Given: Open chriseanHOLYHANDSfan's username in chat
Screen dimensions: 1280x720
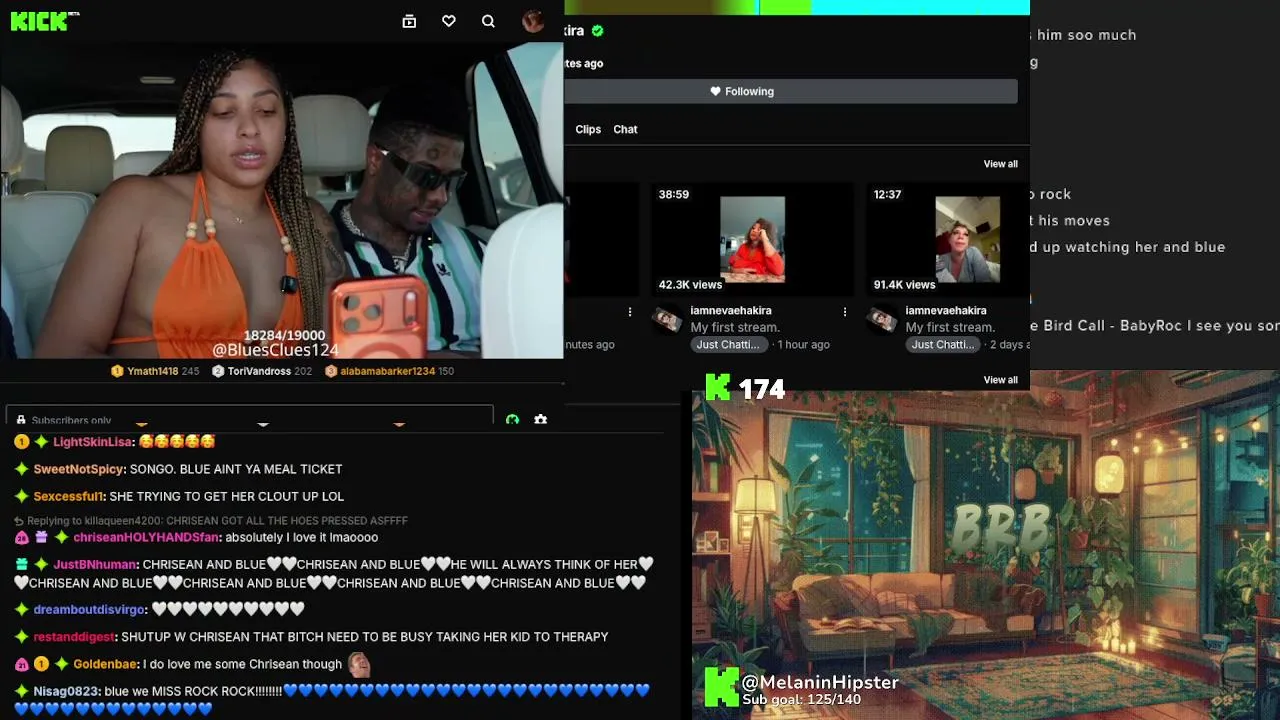Looking at the screenshot, I should tap(147, 537).
